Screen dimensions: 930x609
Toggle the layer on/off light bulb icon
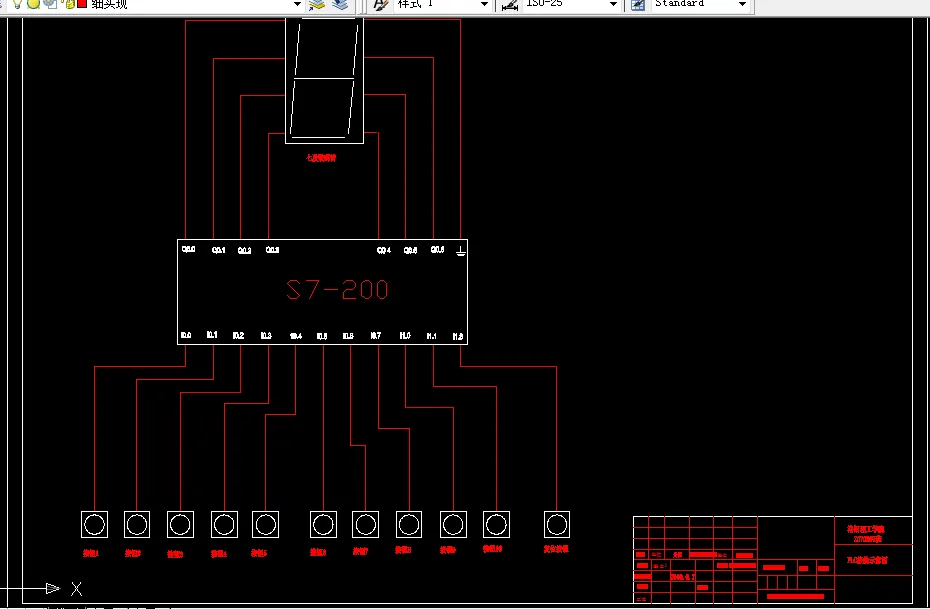coord(17,4)
